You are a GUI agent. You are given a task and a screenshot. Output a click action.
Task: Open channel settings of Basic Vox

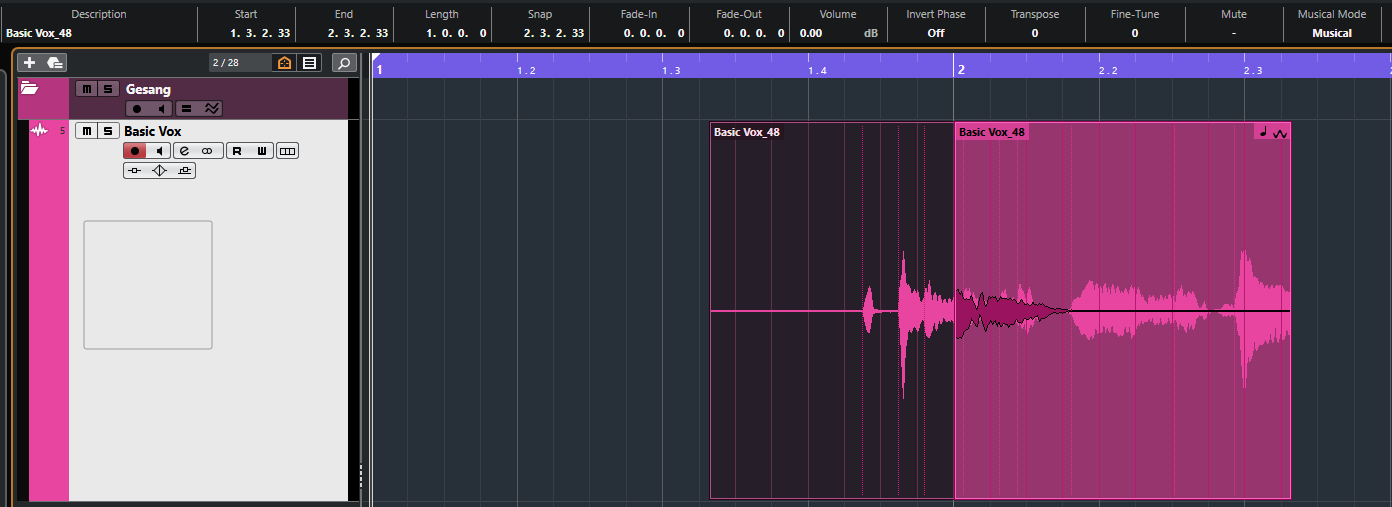pos(184,151)
